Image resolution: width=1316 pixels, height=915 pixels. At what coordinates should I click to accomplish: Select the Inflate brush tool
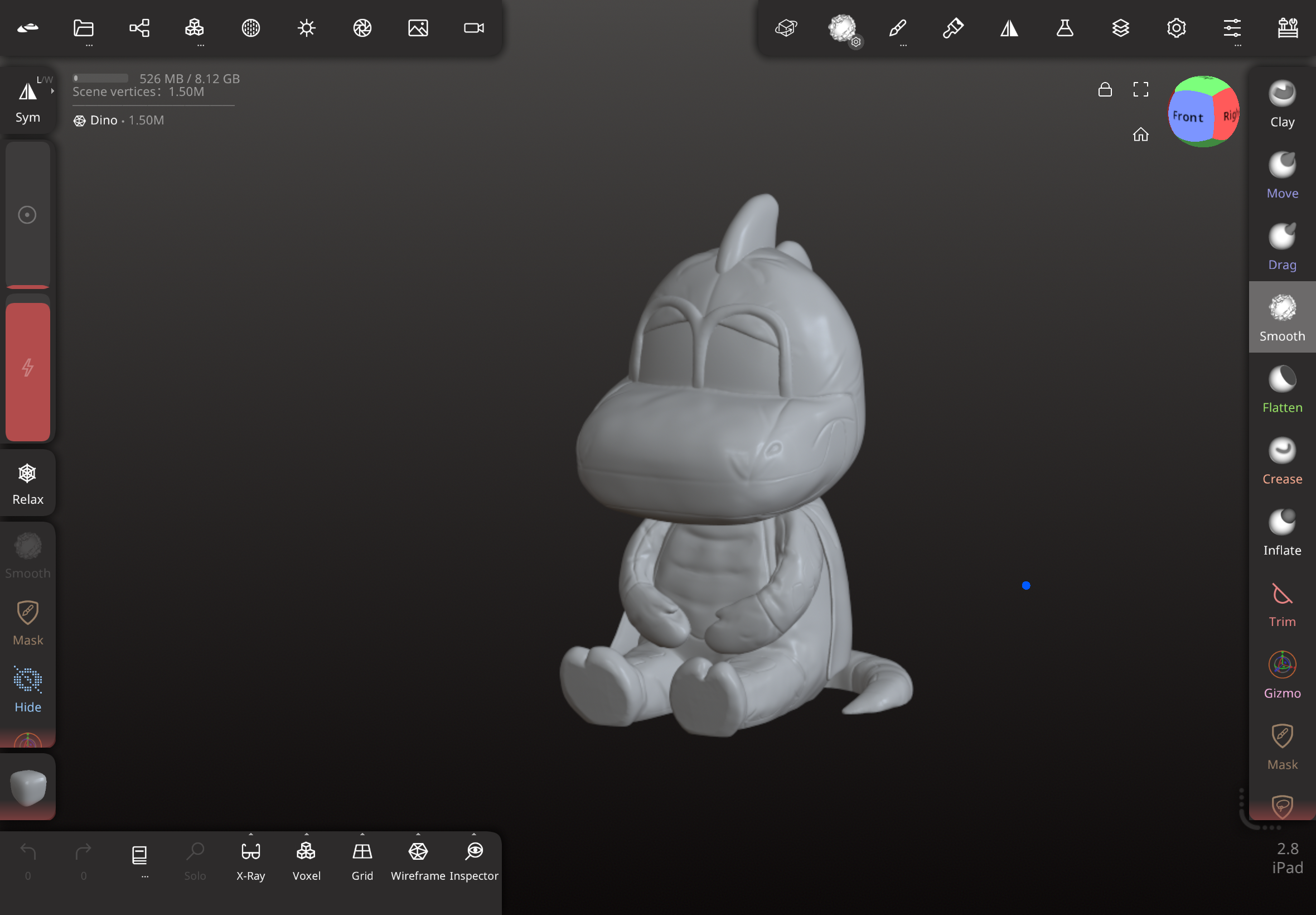click(x=1281, y=533)
